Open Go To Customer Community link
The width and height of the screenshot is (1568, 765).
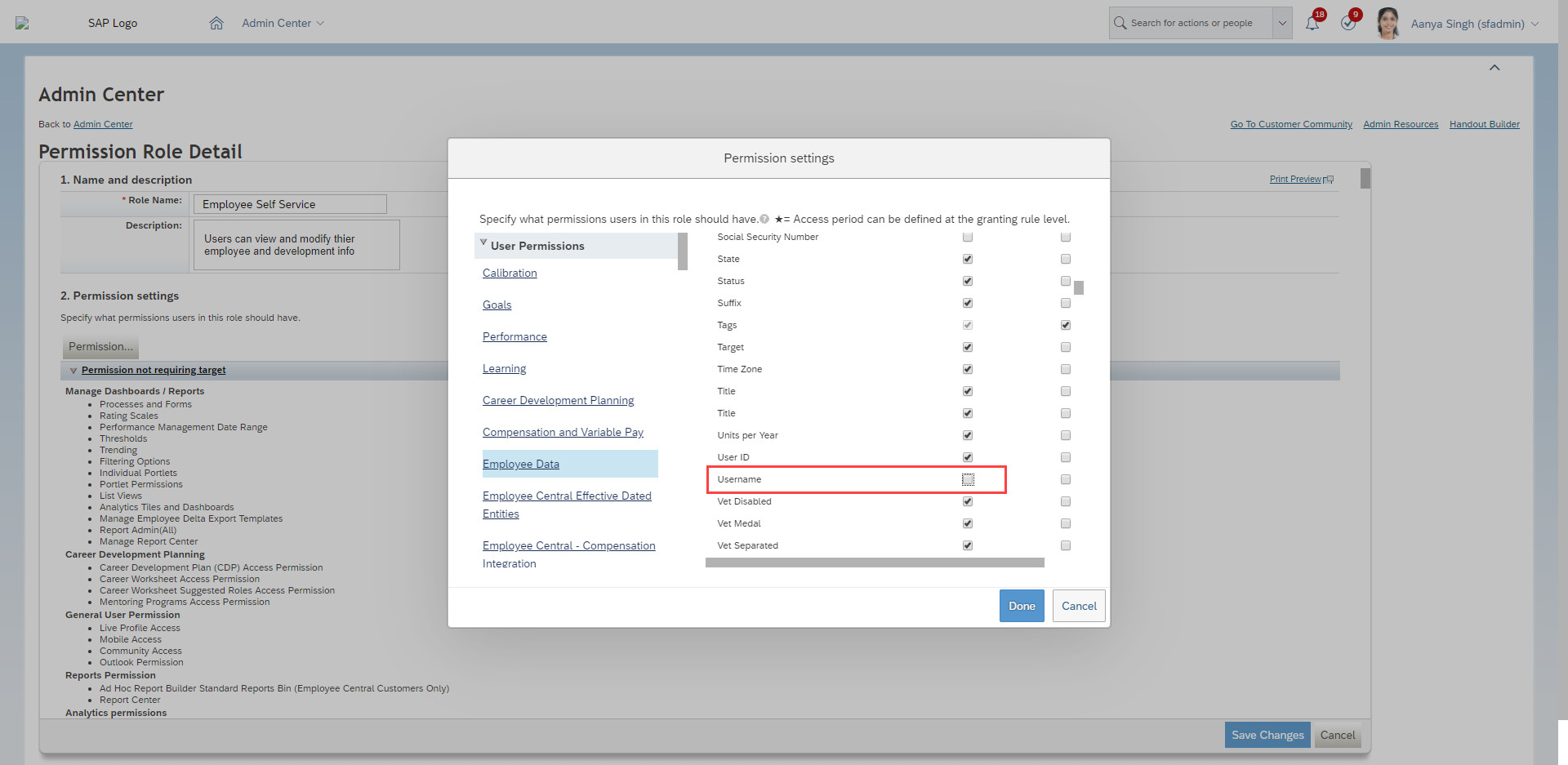coord(1291,124)
